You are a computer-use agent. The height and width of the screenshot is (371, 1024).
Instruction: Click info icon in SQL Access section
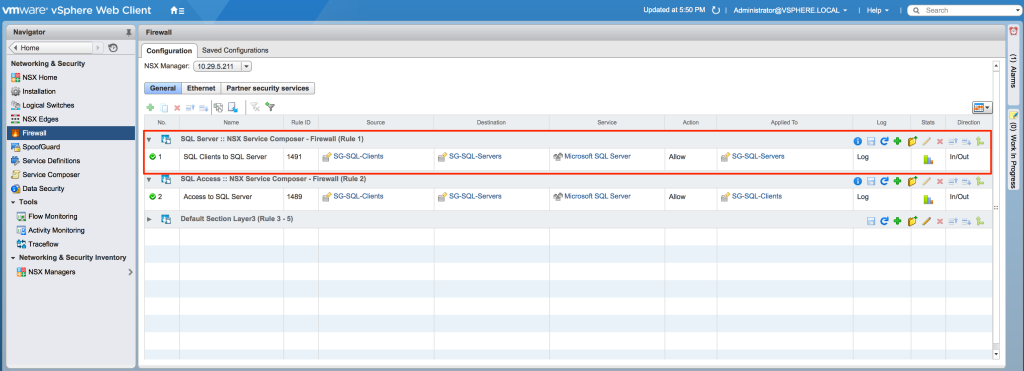(858, 182)
